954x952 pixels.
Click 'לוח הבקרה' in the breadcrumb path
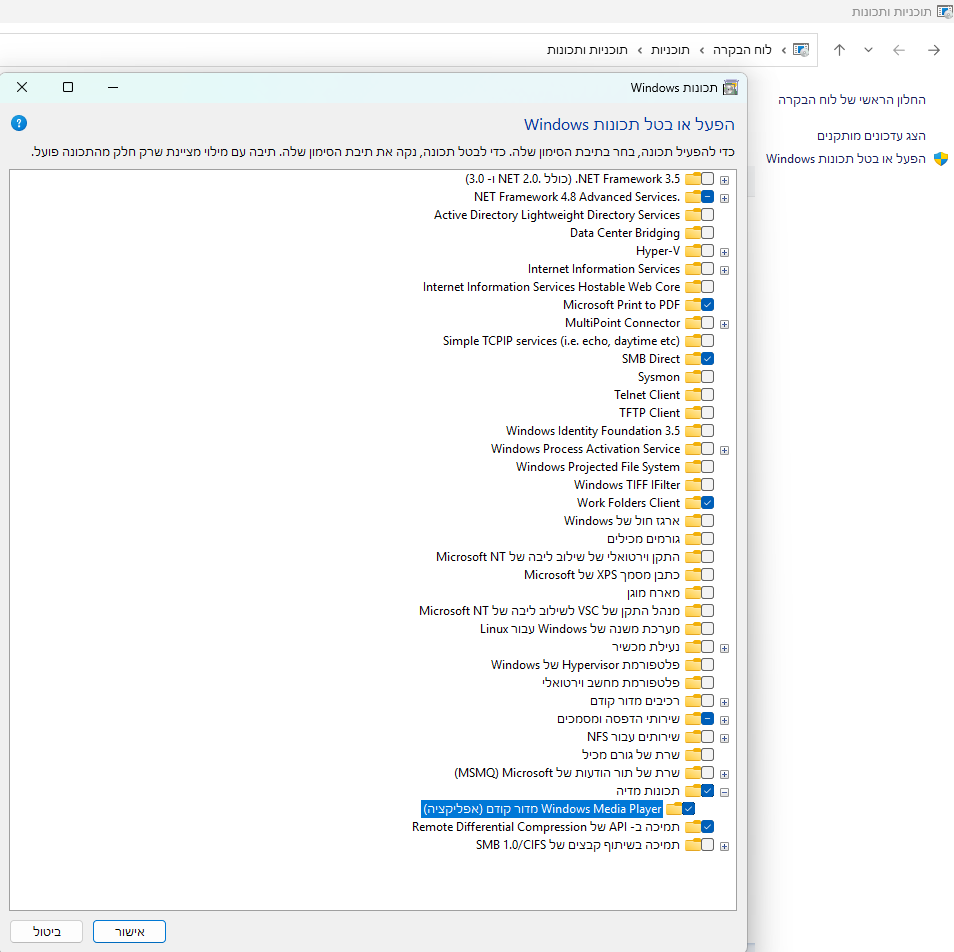(x=741, y=49)
